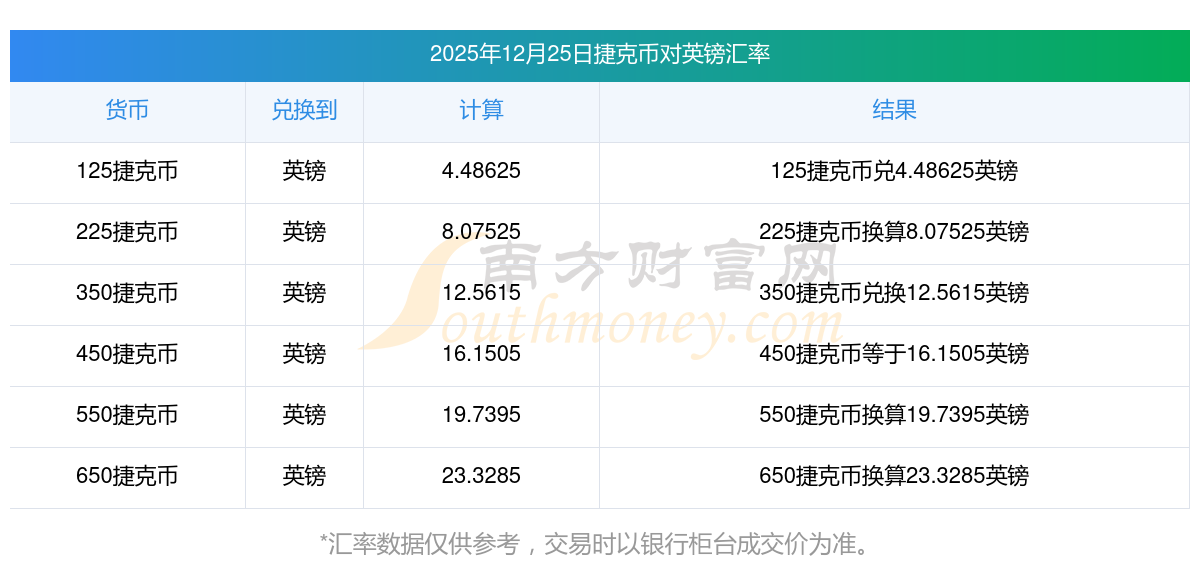Click the 225捷克币 cell
The height and width of the screenshot is (575, 1200).
click(x=127, y=232)
